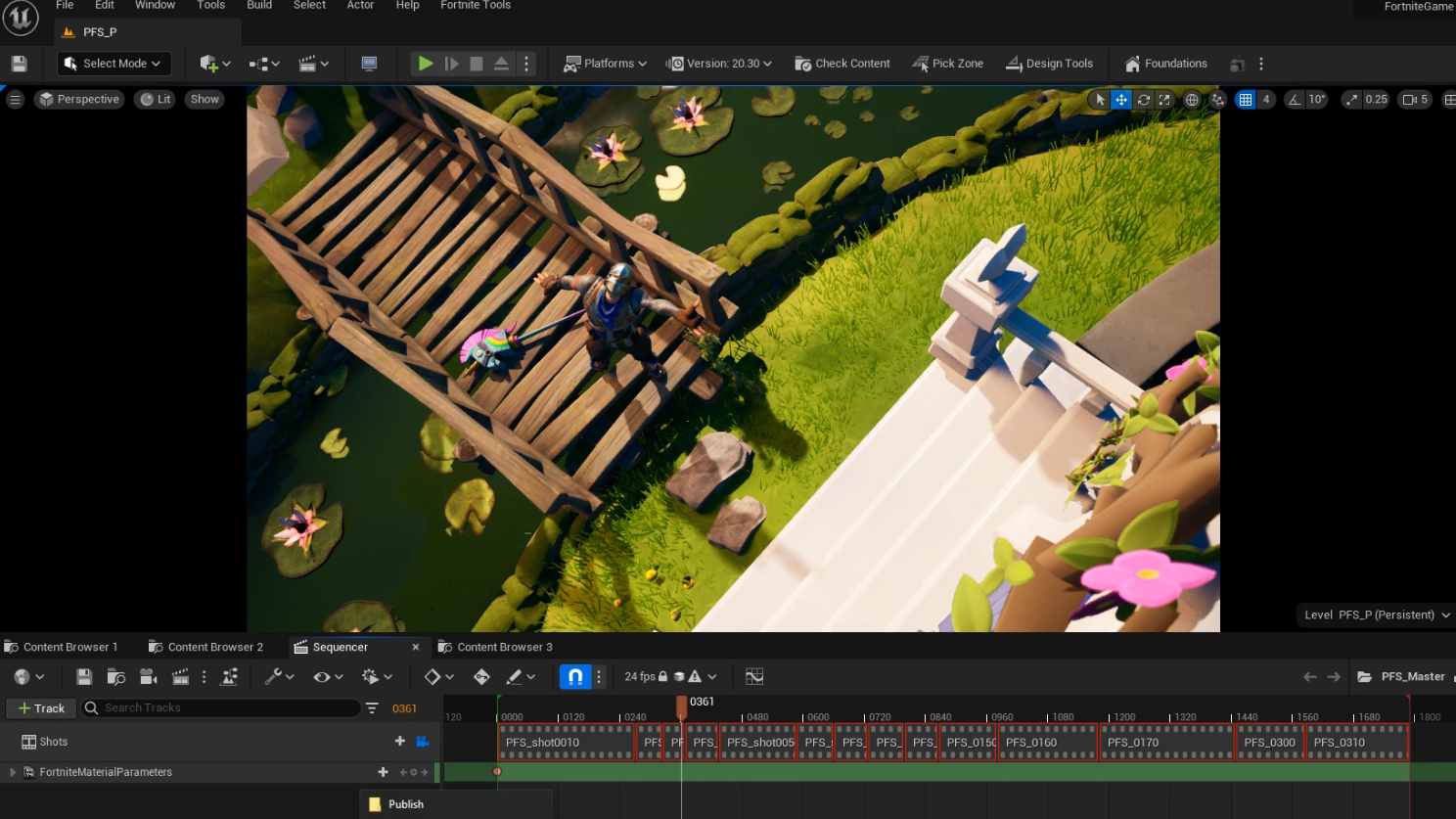Image resolution: width=1456 pixels, height=819 pixels.
Task: Open the curve editor pencil icon in Sequencer
Action: point(516,676)
